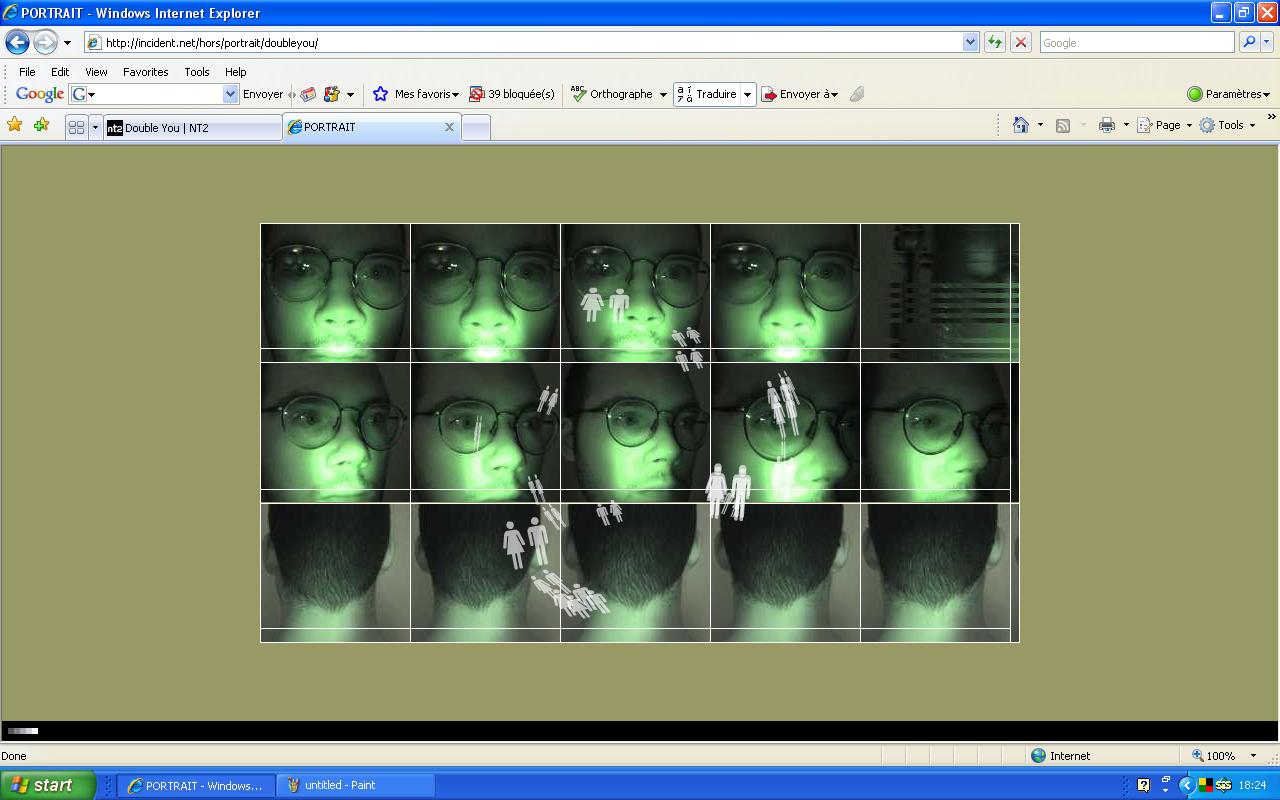Click the Print icon

click(1107, 125)
